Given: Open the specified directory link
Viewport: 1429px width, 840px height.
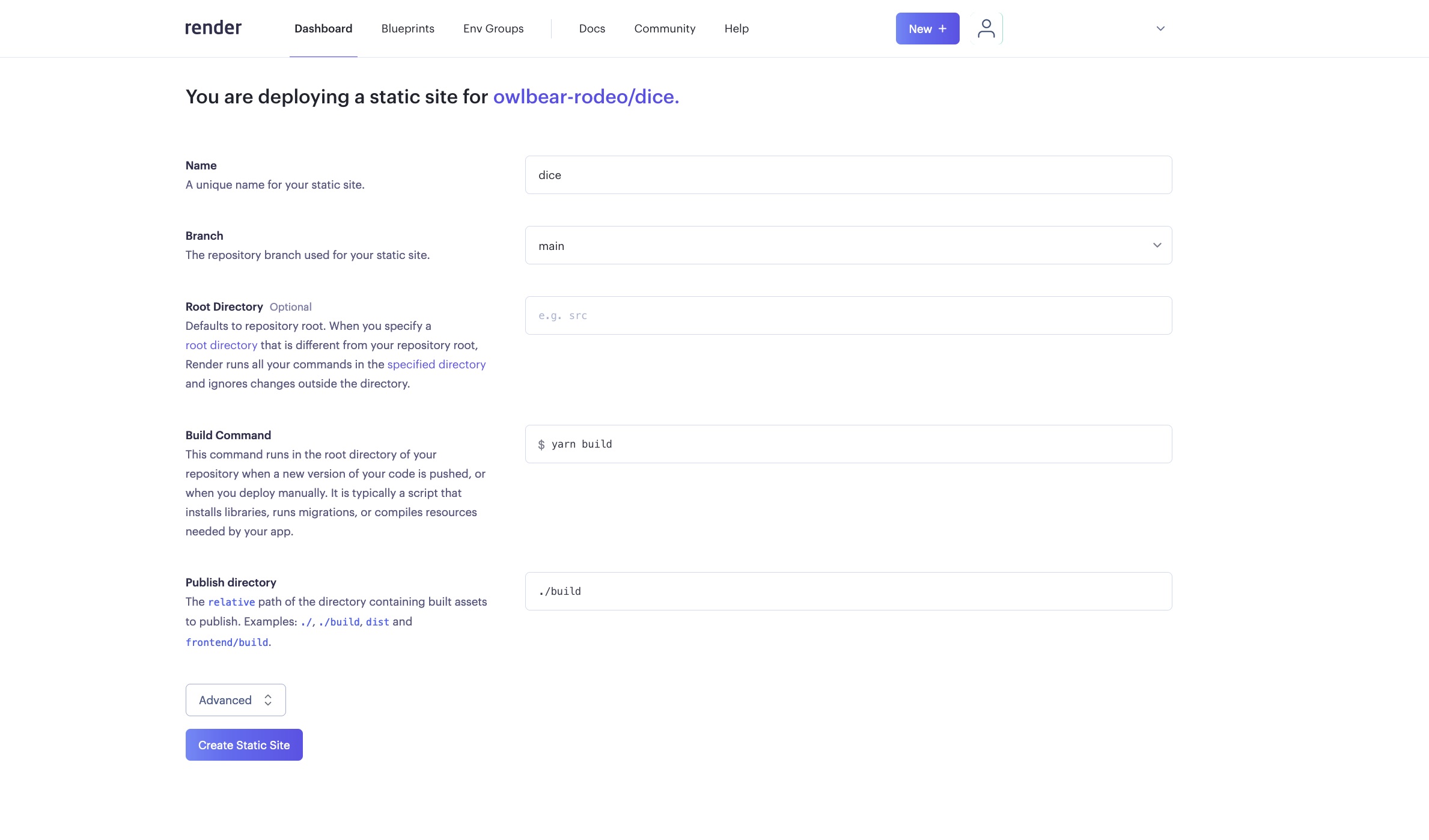Looking at the screenshot, I should [x=436, y=364].
